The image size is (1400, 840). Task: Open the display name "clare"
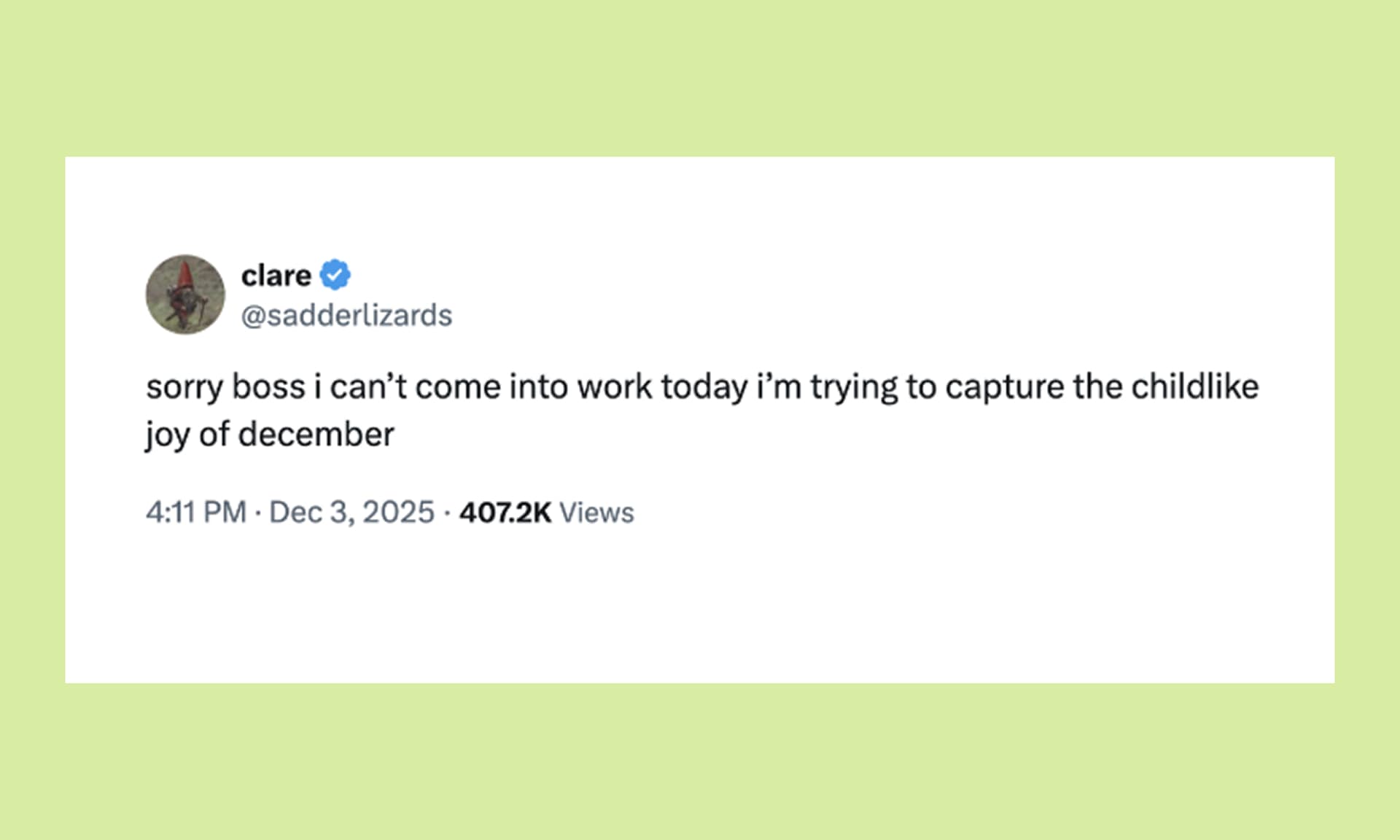276,276
